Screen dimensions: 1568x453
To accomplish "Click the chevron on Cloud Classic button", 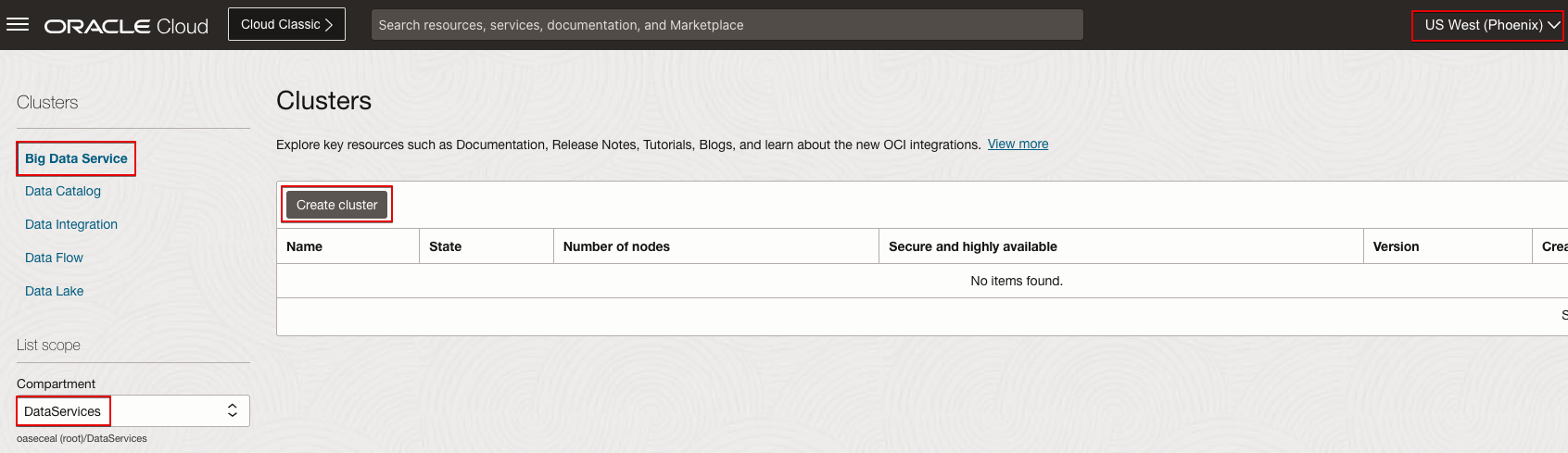I will point(329,25).
